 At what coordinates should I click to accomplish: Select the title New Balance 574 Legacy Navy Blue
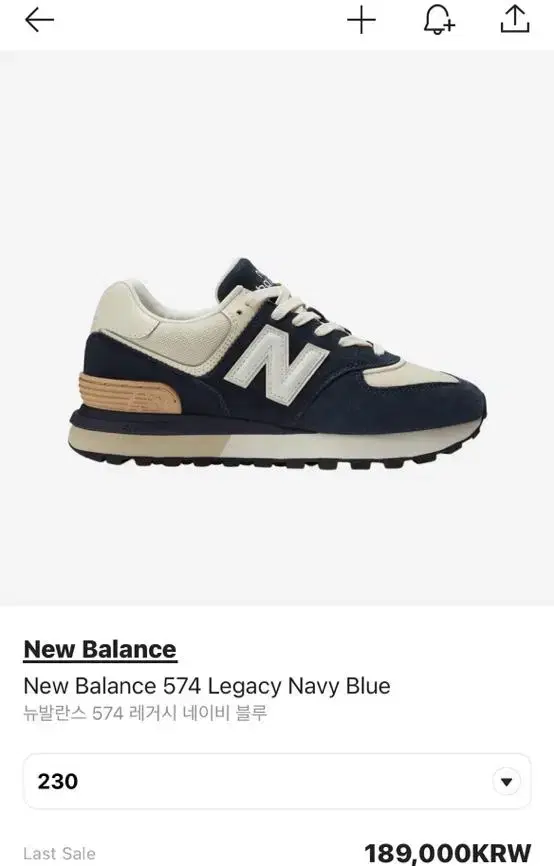click(207, 686)
